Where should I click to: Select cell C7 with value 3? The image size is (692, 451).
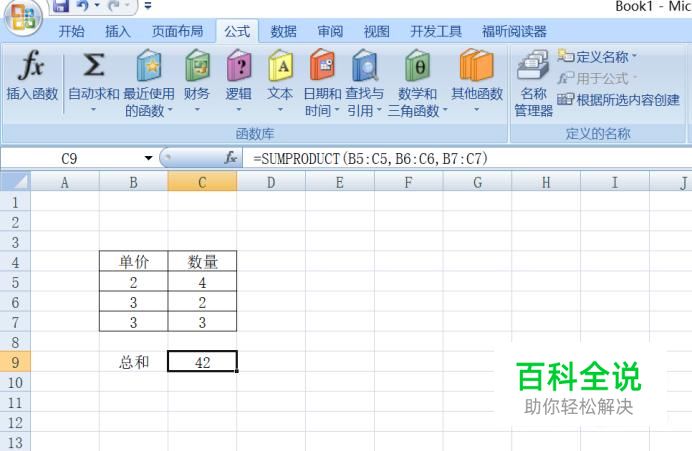[x=202, y=322]
